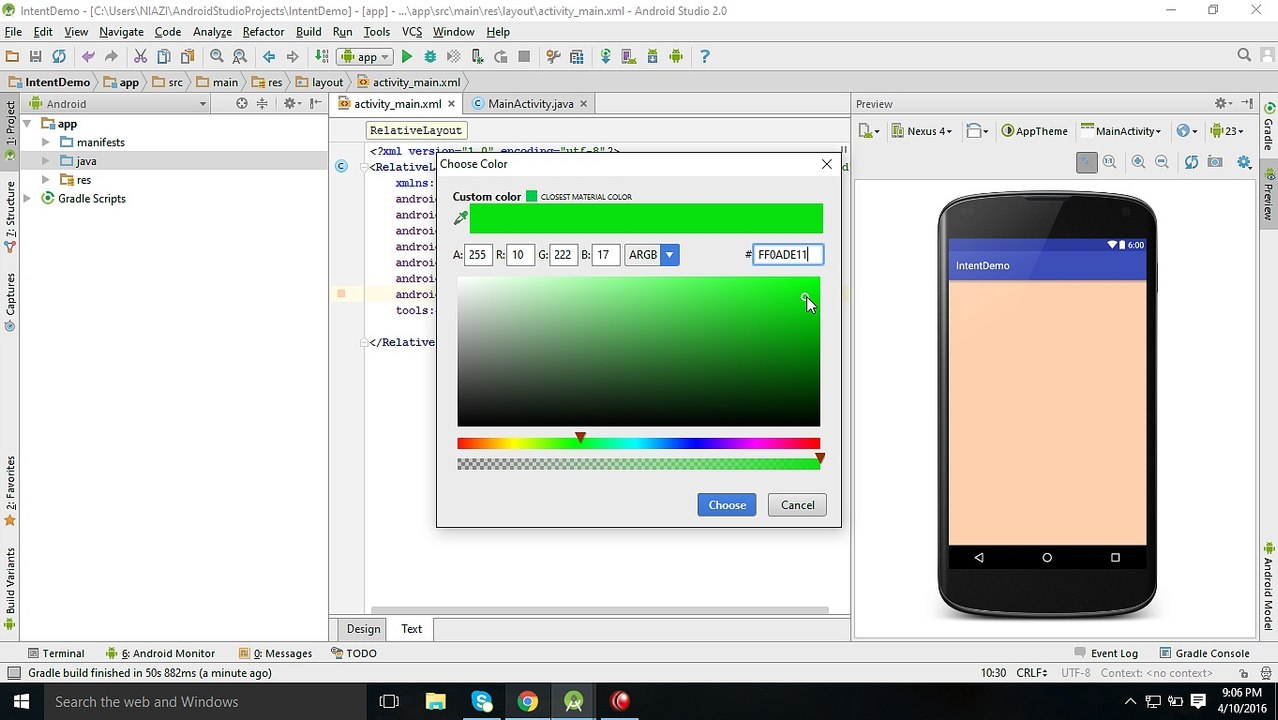Click scroll from source target icon
This screenshot has height=720, width=1278.
click(x=242, y=103)
